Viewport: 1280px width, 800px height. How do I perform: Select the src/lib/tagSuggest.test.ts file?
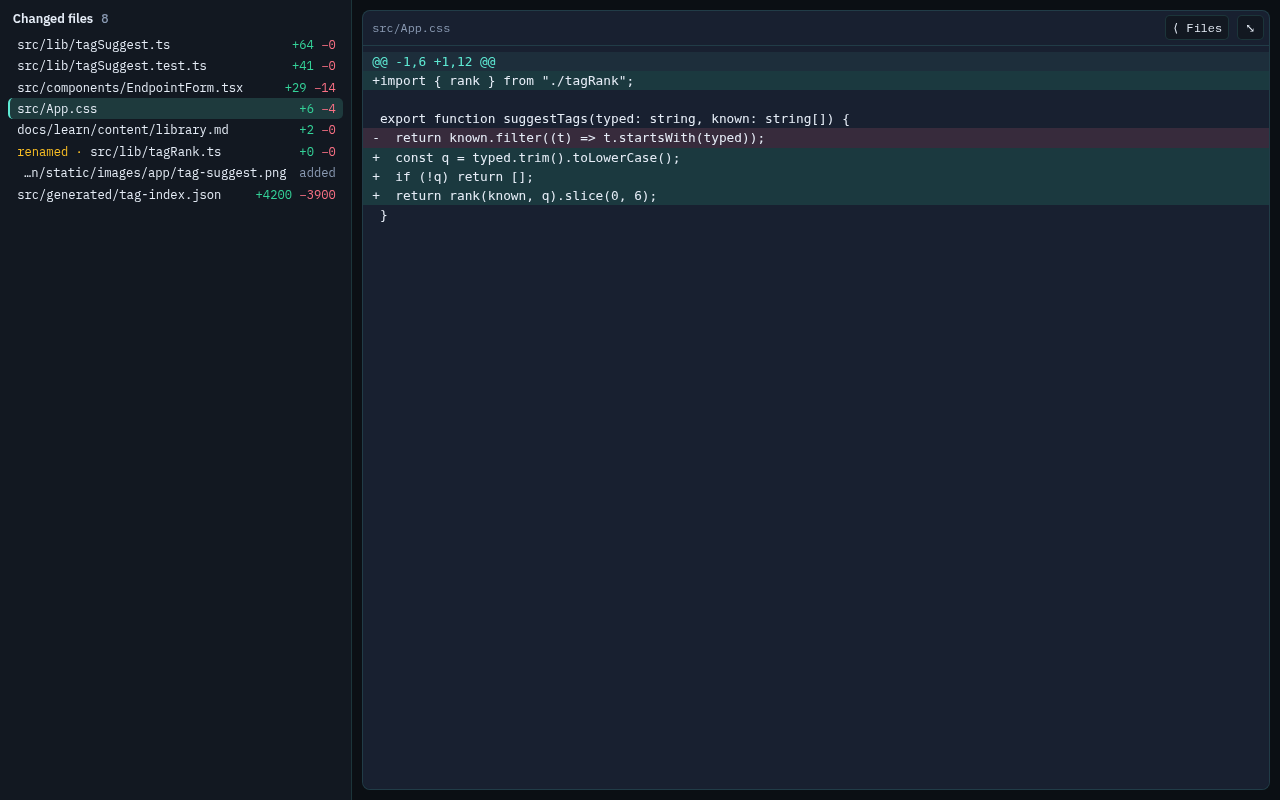tap(176, 66)
